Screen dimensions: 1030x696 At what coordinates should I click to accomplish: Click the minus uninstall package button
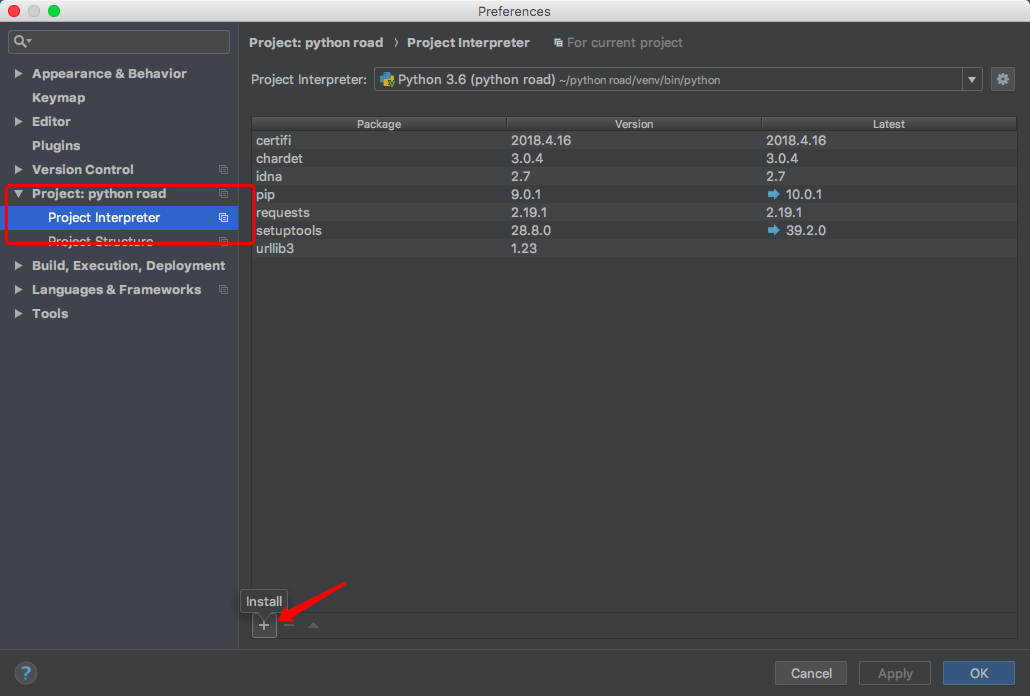tap(289, 625)
